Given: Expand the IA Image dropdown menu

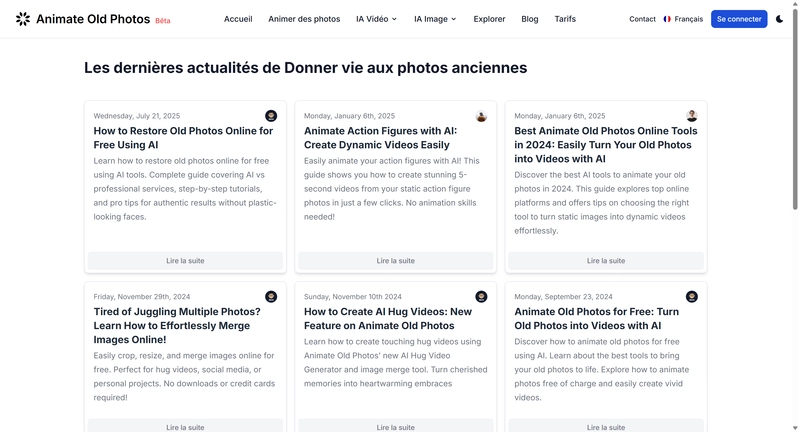Looking at the screenshot, I should click(x=435, y=19).
